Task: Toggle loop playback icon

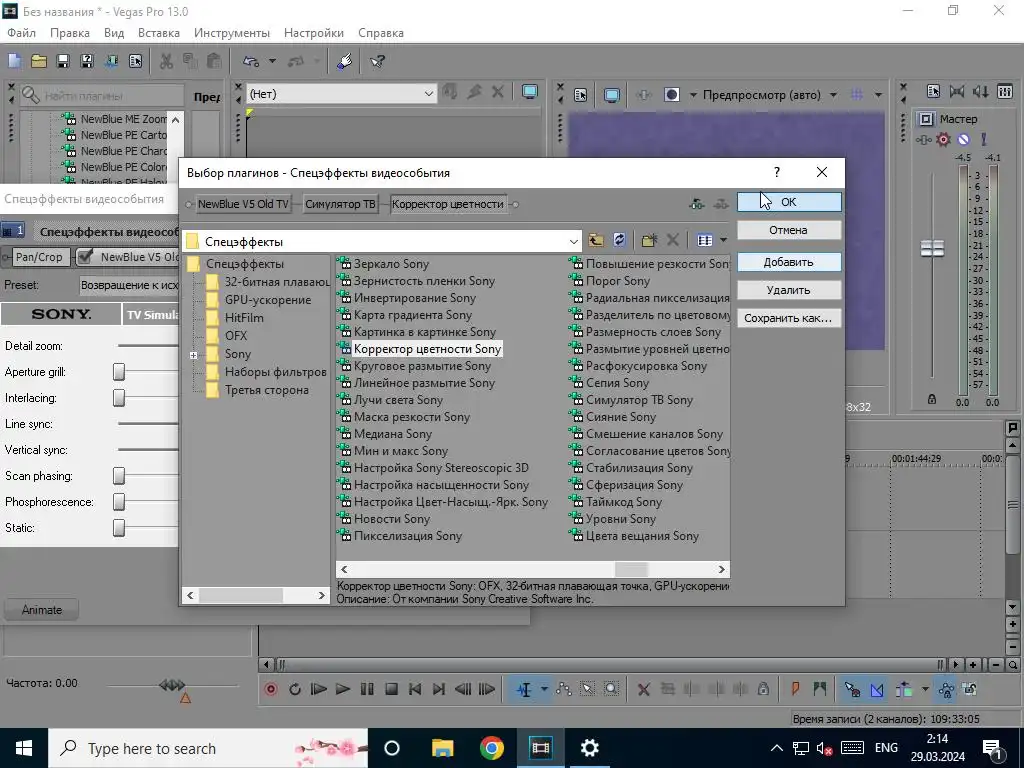Action: (x=295, y=689)
